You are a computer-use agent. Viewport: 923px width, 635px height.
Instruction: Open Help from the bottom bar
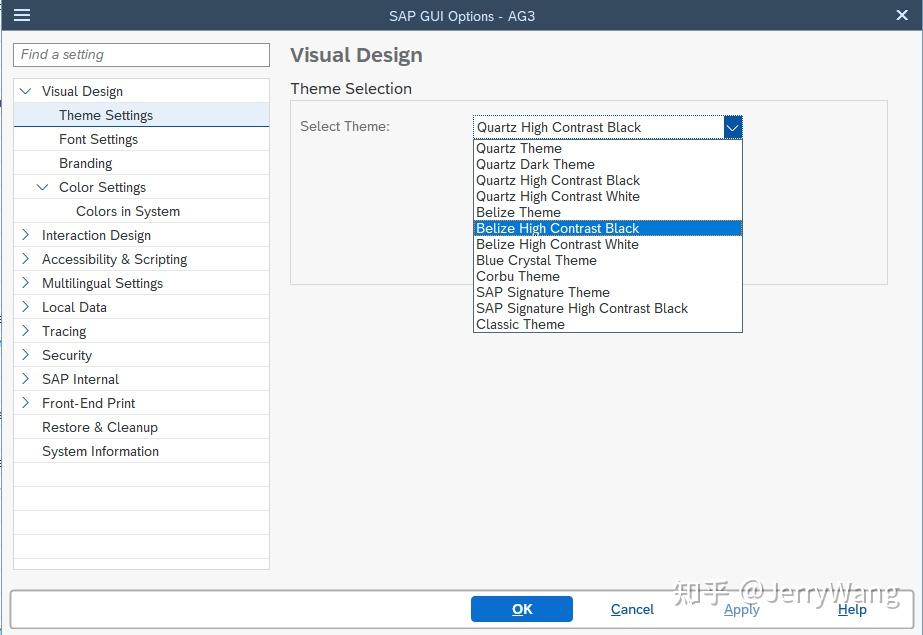[x=852, y=609]
